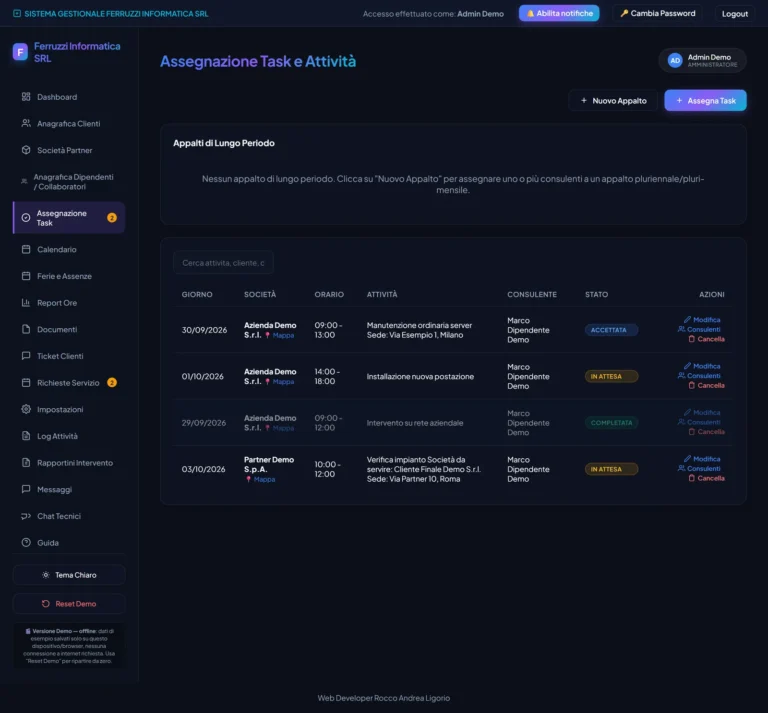Screen dimensions: 768x713
Task: Click the orange badge on Richieste Servizio
Action: [x=112, y=382]
